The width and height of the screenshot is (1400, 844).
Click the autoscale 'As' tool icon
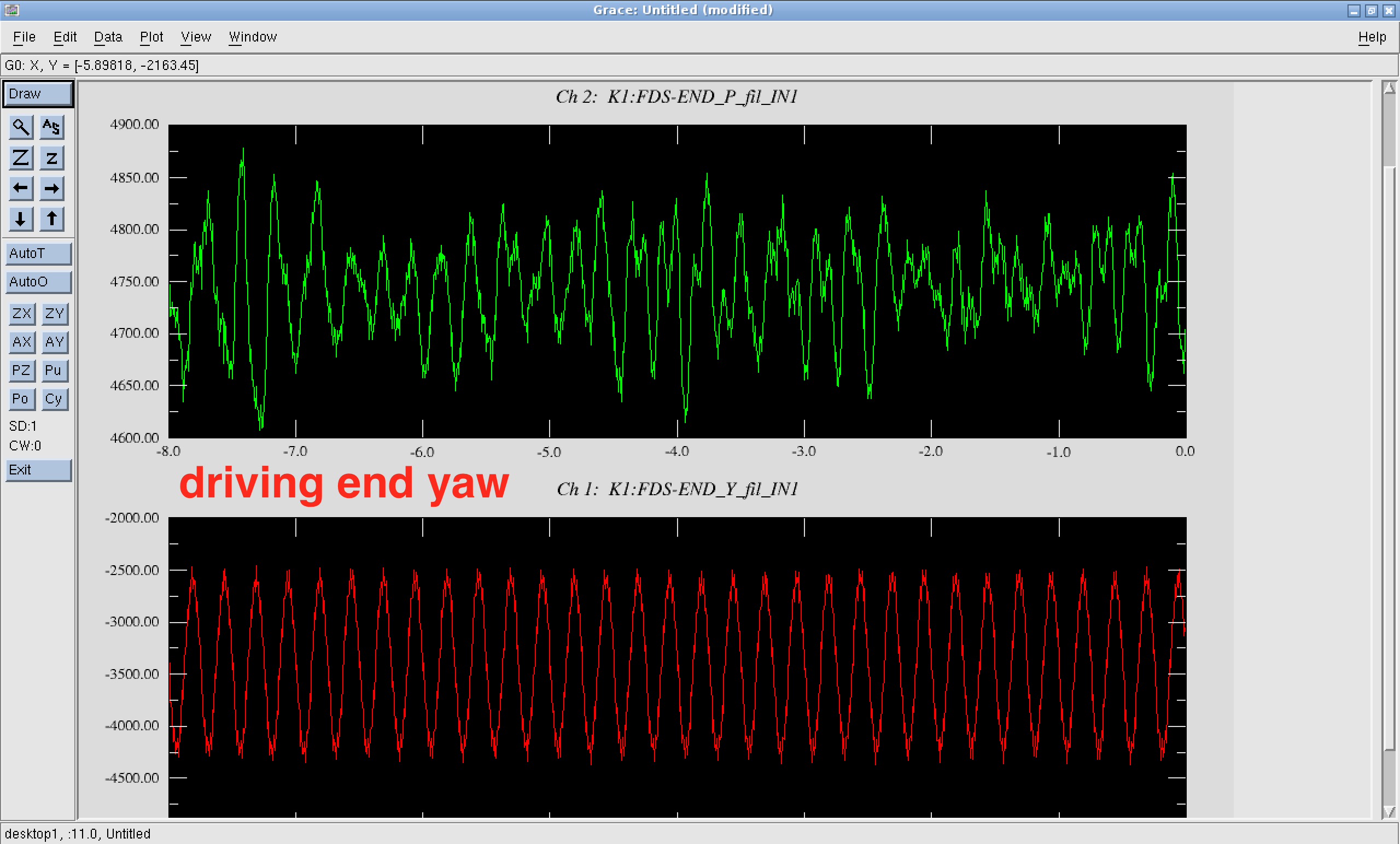tap(52, 127)
